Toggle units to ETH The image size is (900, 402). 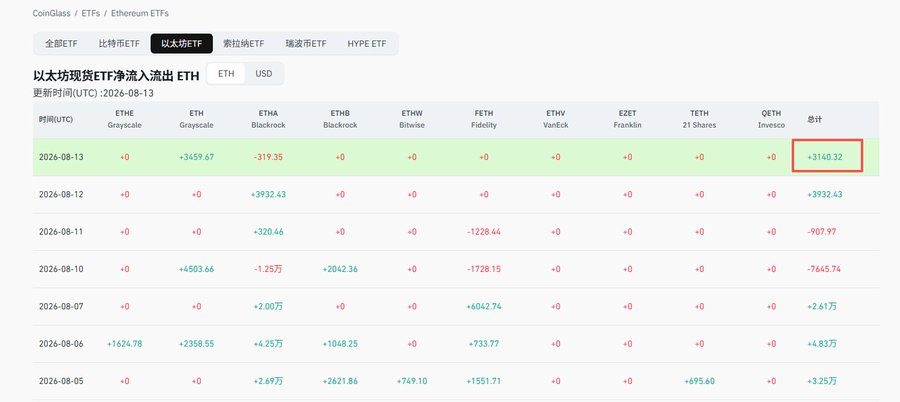[x=226, y=74]
